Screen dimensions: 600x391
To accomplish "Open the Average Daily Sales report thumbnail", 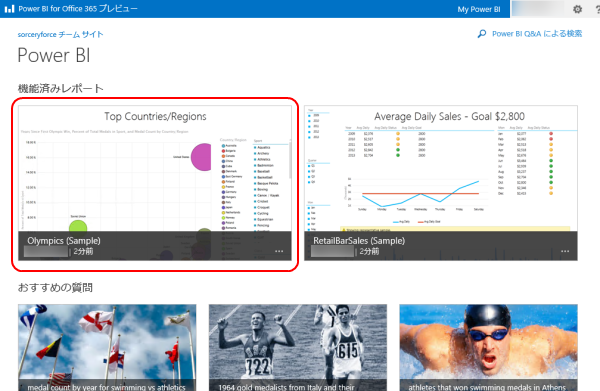I will coord(441,183).
